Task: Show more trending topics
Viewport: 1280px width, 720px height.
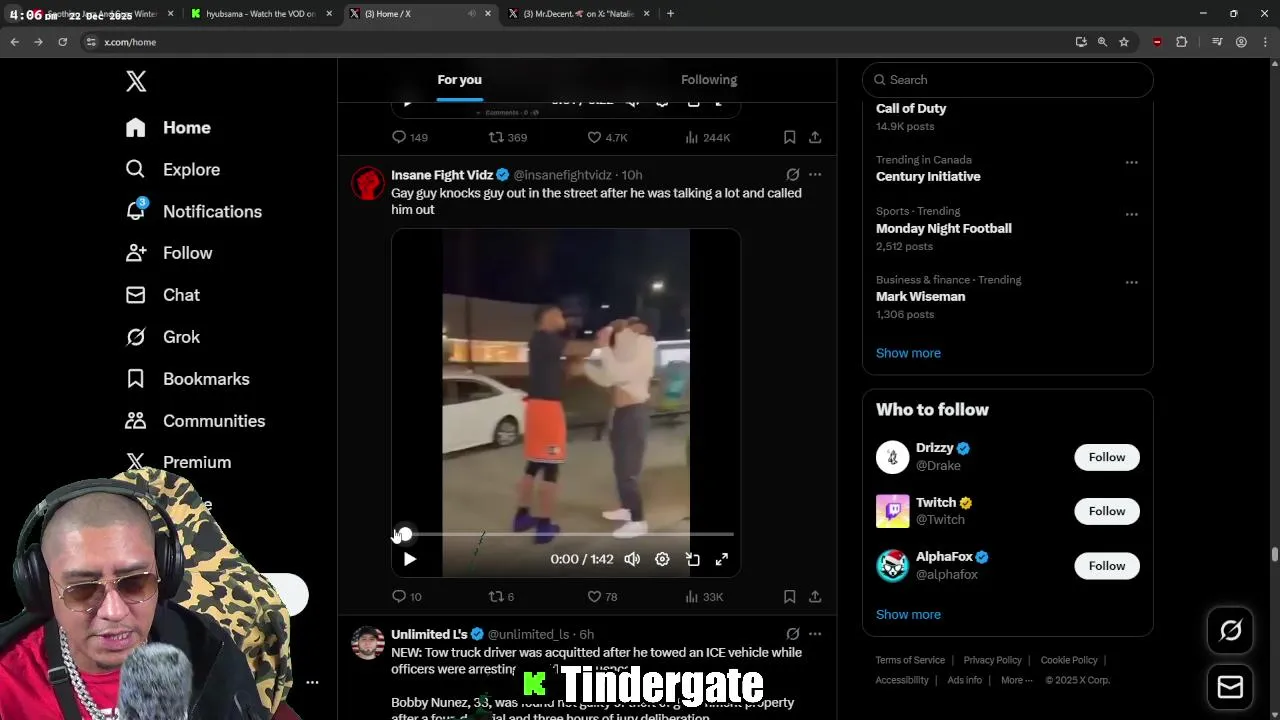Action: pyautogui.click(x=908, y=353)
